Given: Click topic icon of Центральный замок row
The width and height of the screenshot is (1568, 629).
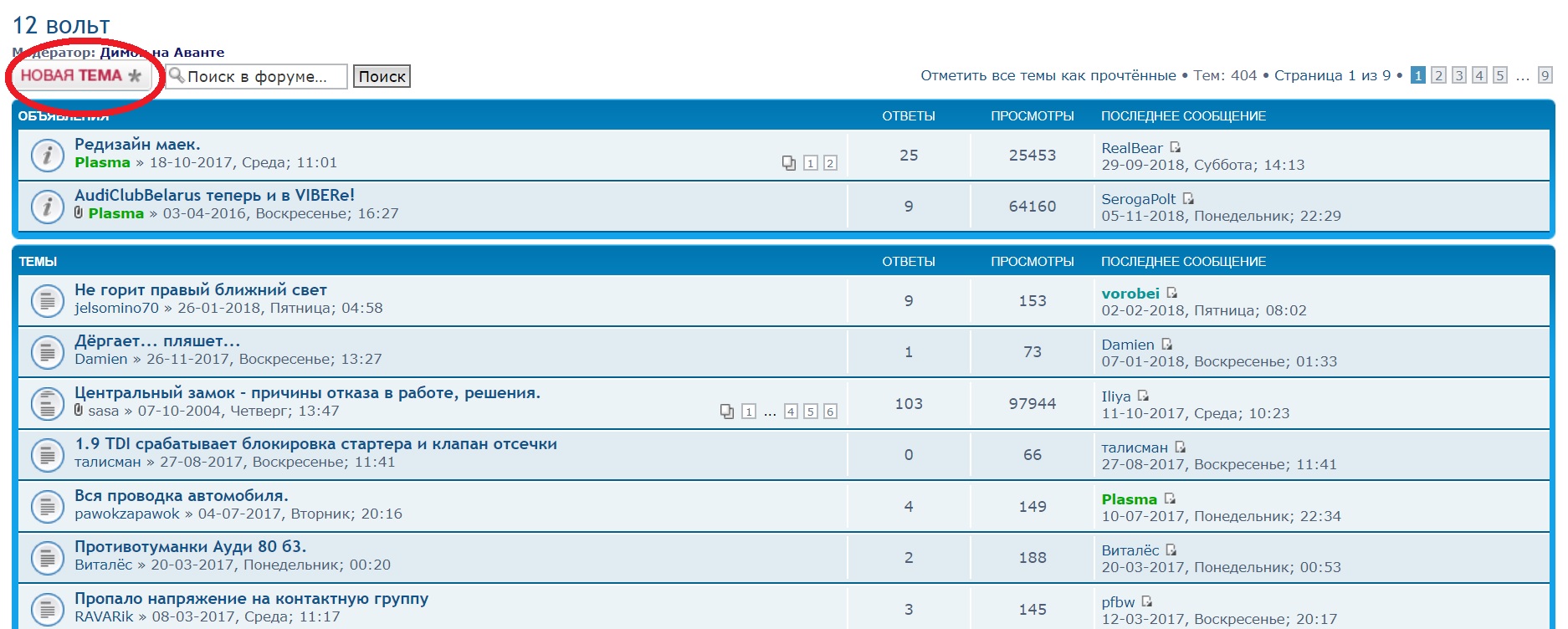Looking at the screenshot, I should pyautogui.click(x=47, y=404).
